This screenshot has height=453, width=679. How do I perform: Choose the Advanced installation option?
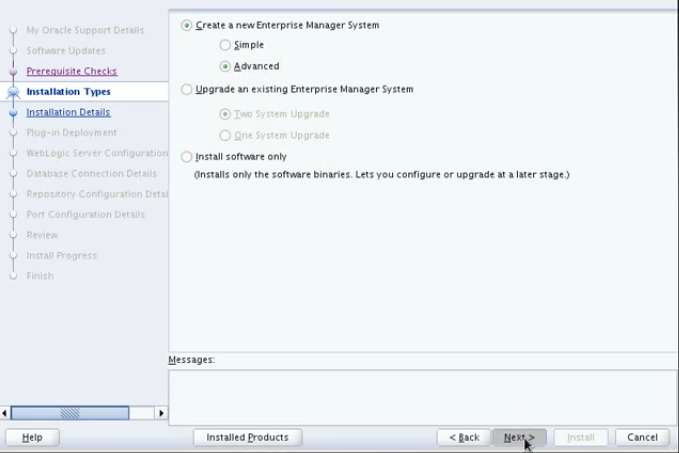coord(225,66)
